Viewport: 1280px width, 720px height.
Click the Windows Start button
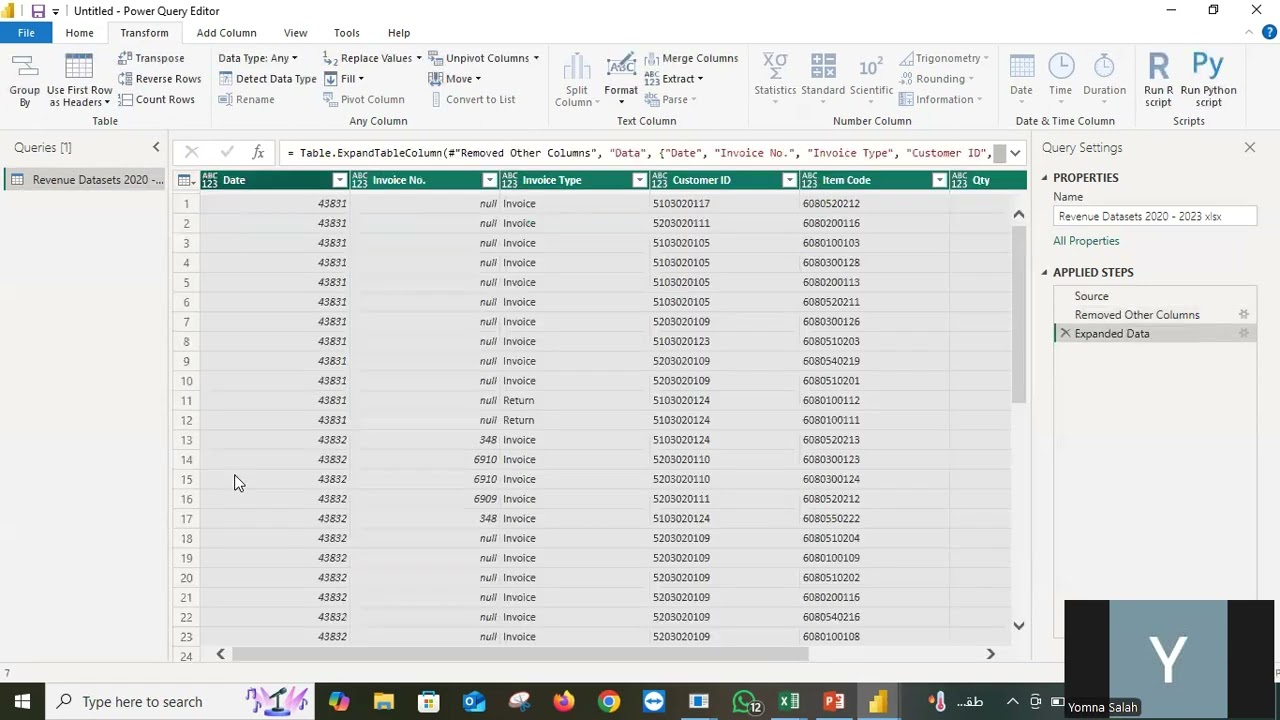(x=22, y=702)
